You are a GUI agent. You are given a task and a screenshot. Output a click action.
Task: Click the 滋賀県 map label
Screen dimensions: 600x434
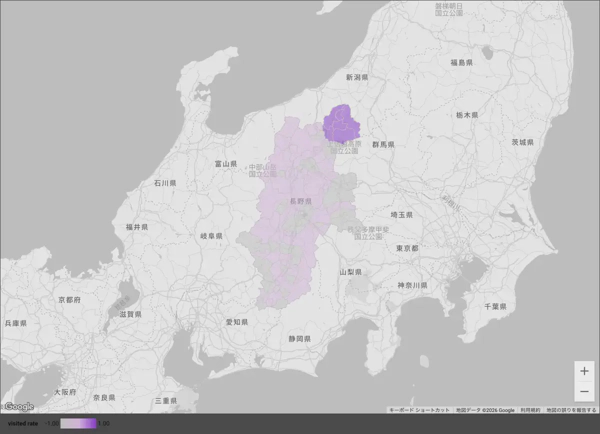tap(130, 314)
